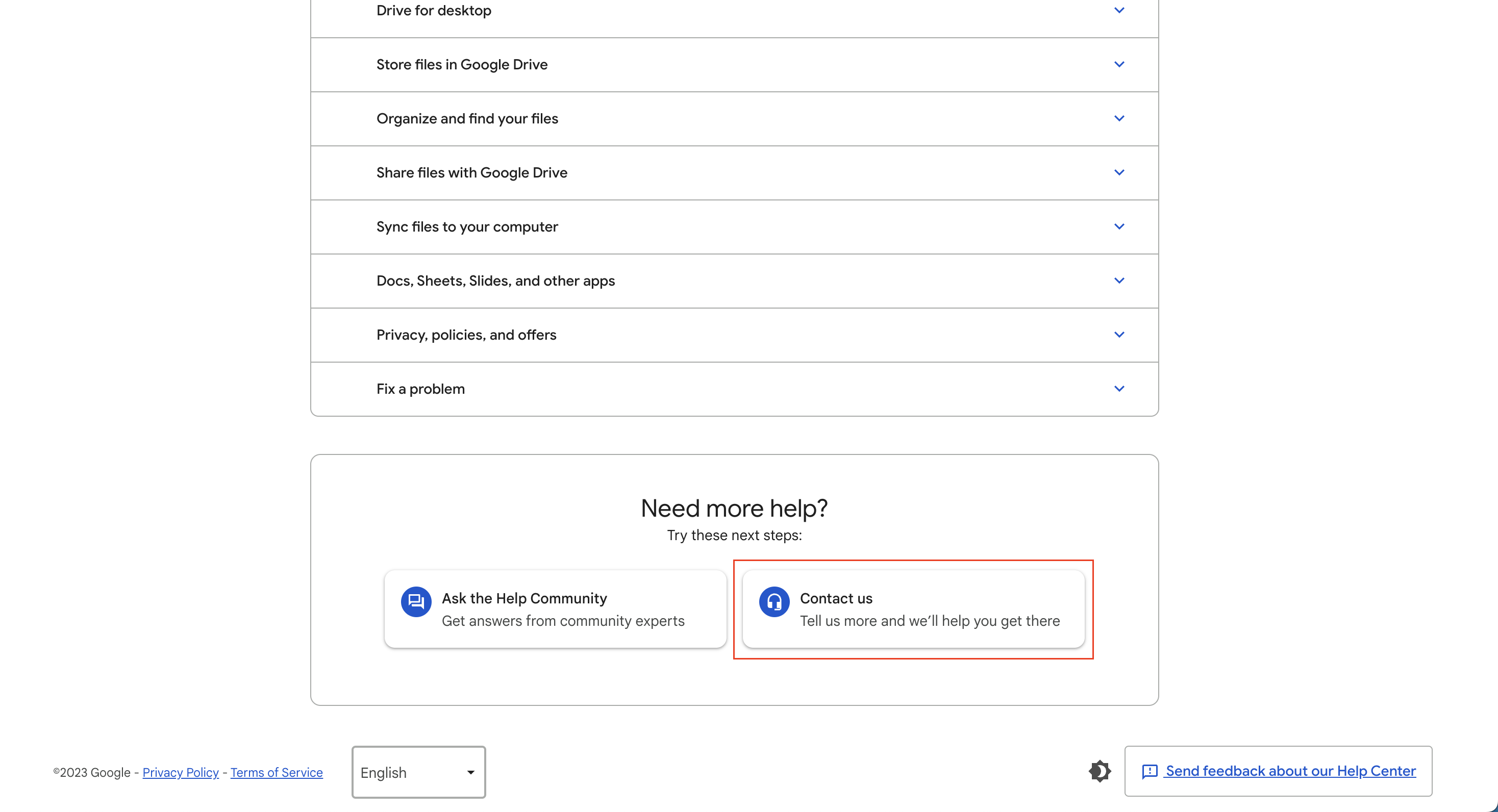
Task: Click chevron beside Sync files to your computer
Action: (x=1119, y=226)
